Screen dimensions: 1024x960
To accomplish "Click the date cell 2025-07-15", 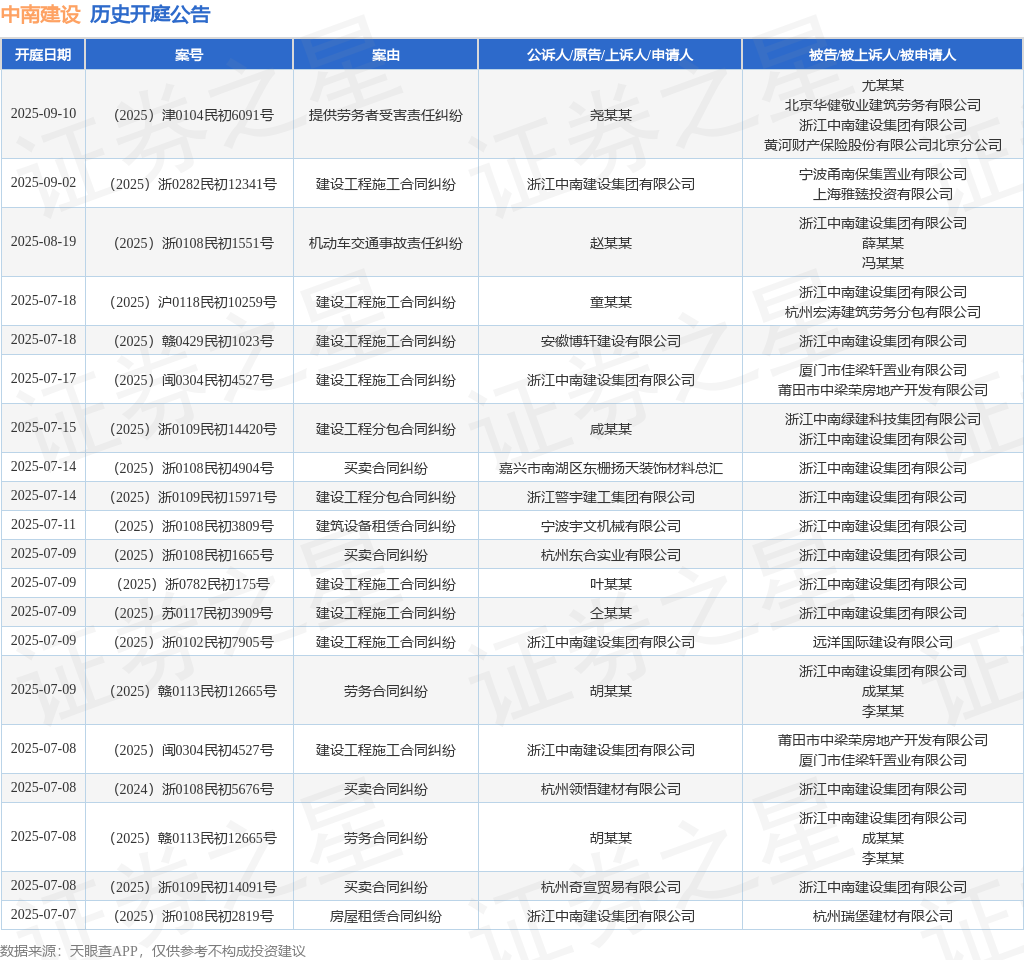I will 43,428.
